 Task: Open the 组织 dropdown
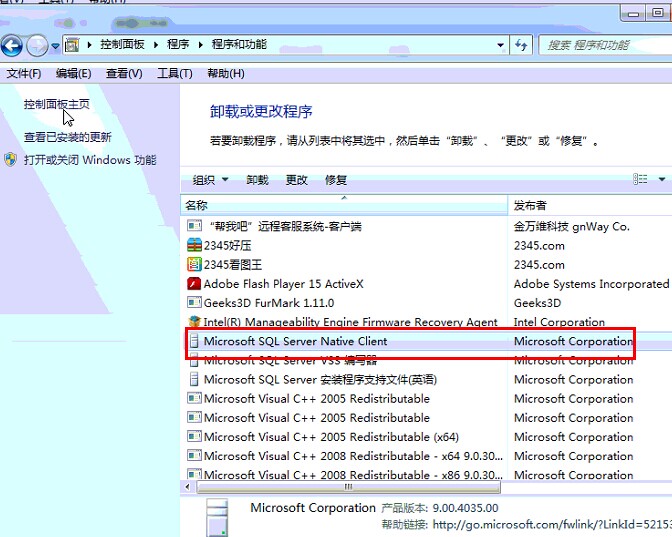tap(210, 180)
